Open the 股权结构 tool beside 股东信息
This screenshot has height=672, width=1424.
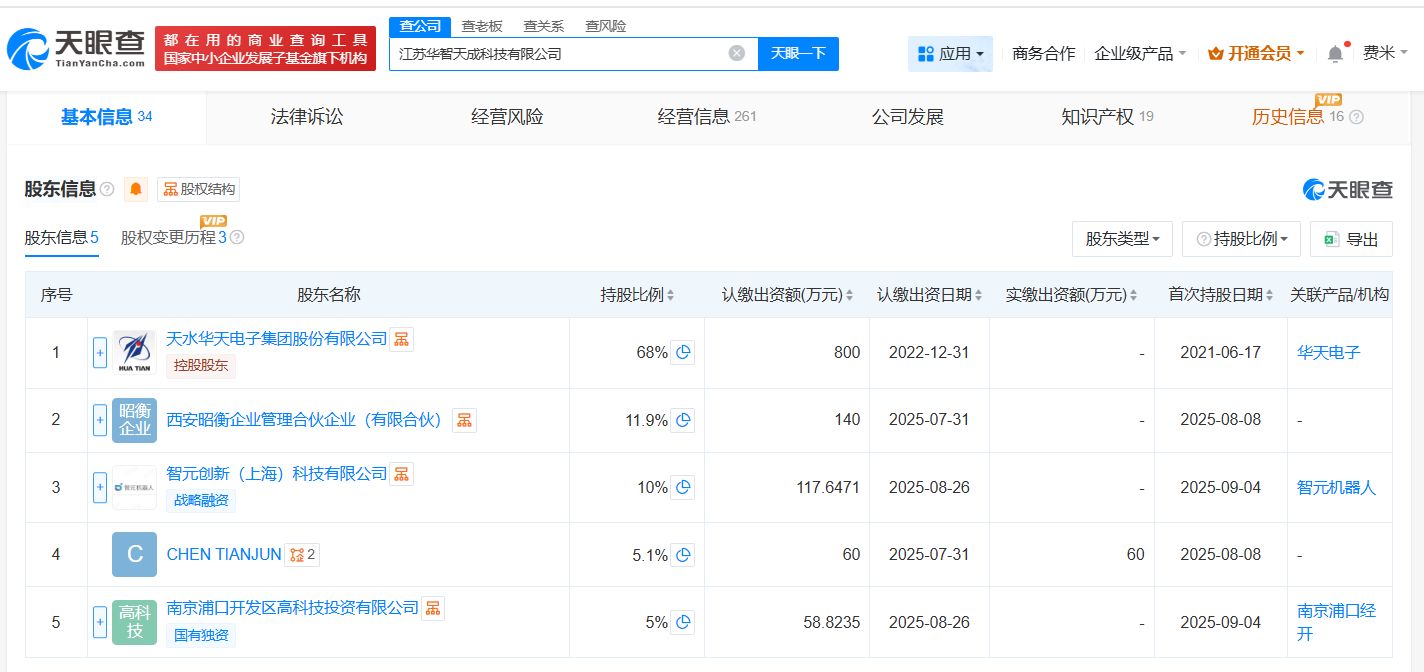click(x=199, y=189)
